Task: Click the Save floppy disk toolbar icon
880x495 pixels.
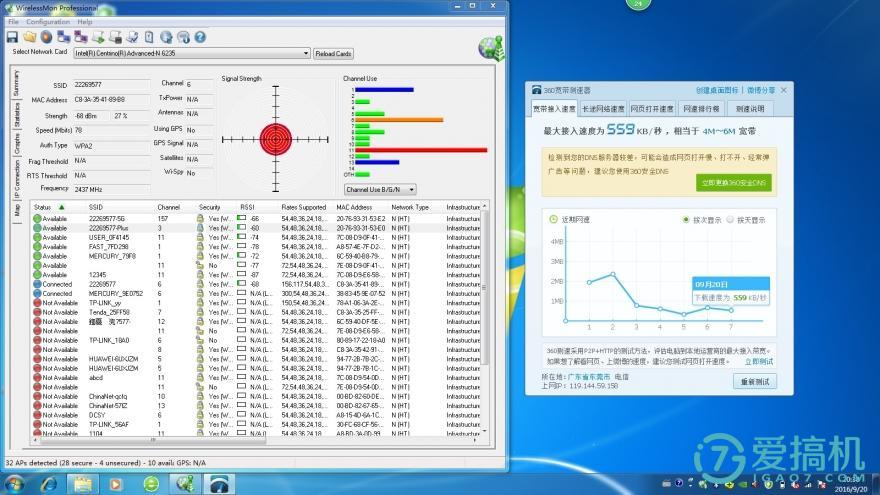Action: click(12, 37)
